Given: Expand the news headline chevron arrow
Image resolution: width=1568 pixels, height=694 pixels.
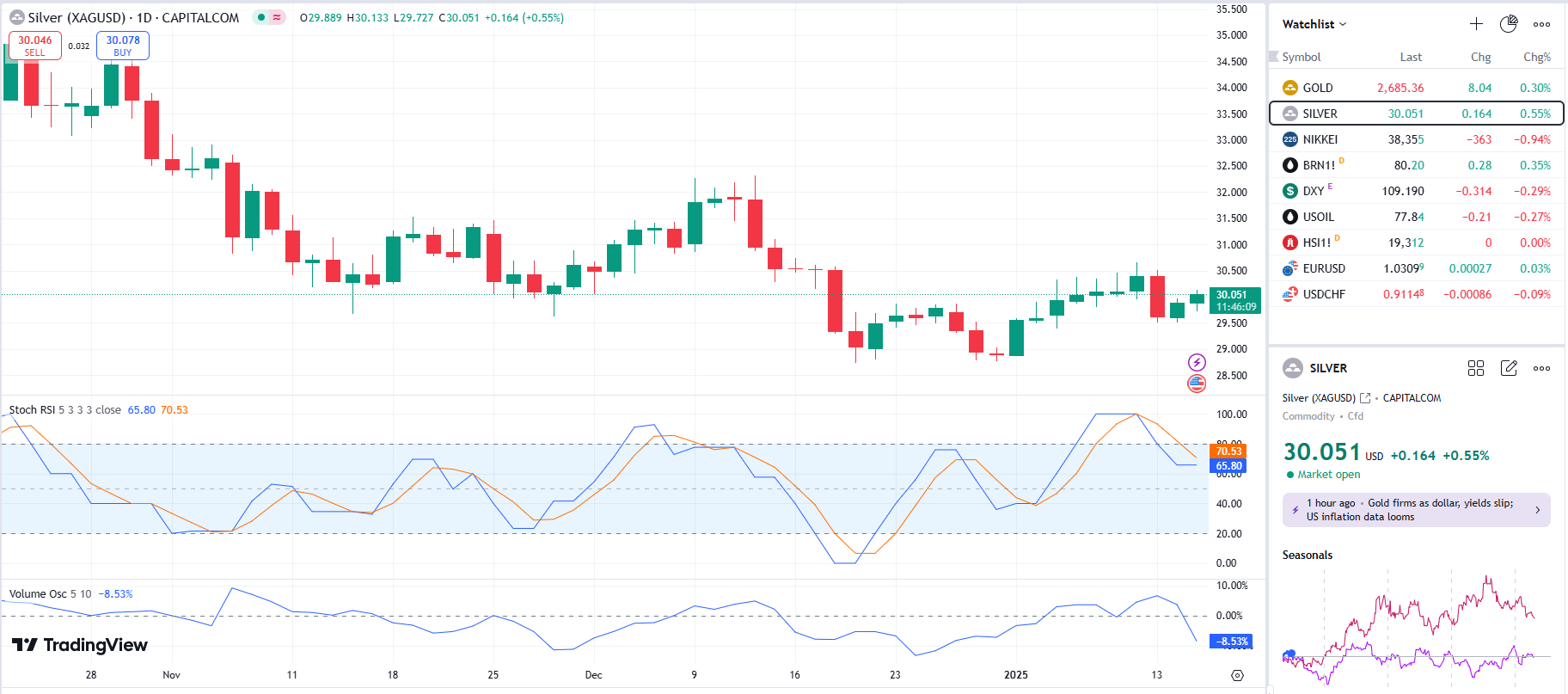Looking at the screenshot, I should tap(1538, 510).
